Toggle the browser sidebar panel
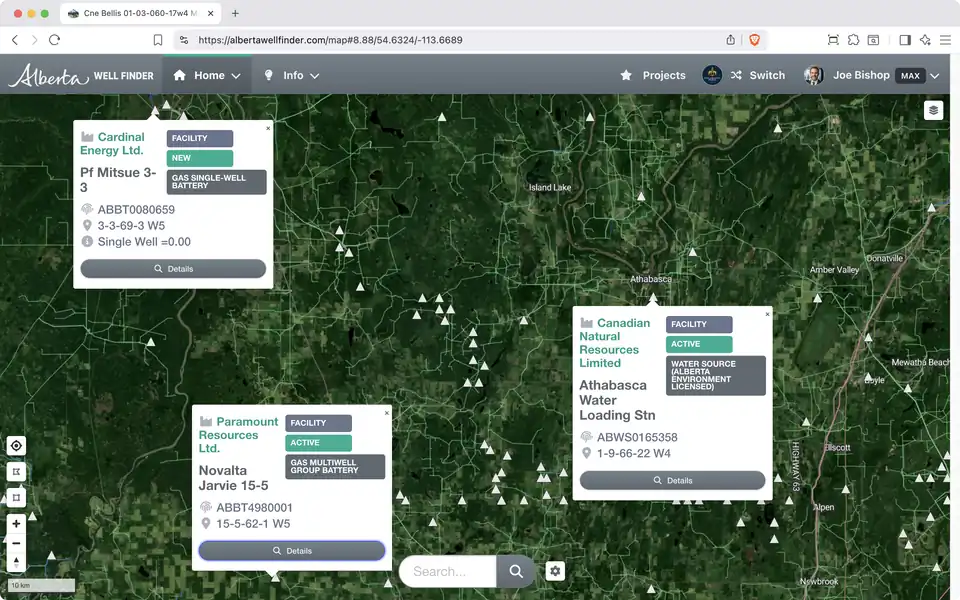 pos(905,40)
